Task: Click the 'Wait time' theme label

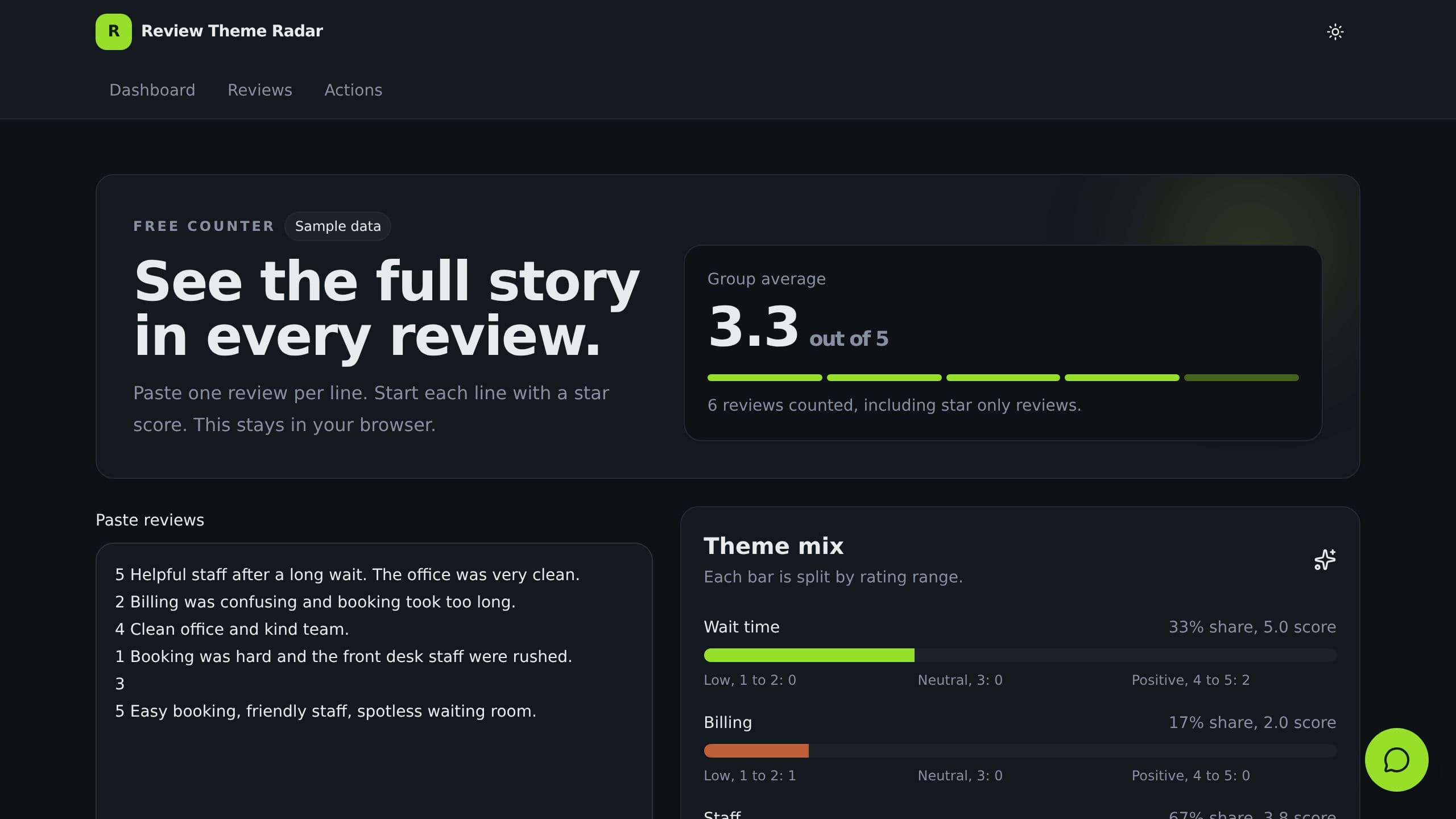Action: pyautogui.click(x=742, y=627)
